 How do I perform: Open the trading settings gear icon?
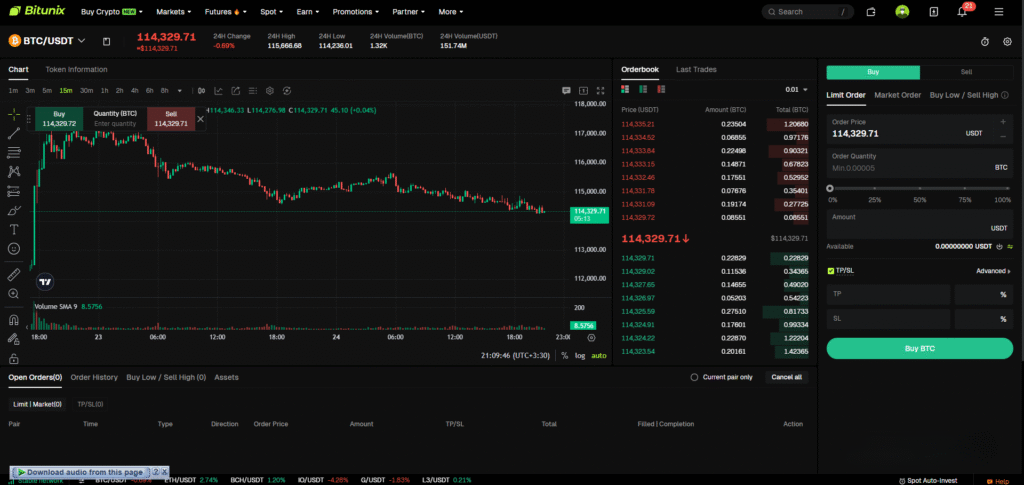pos(1007,41)
